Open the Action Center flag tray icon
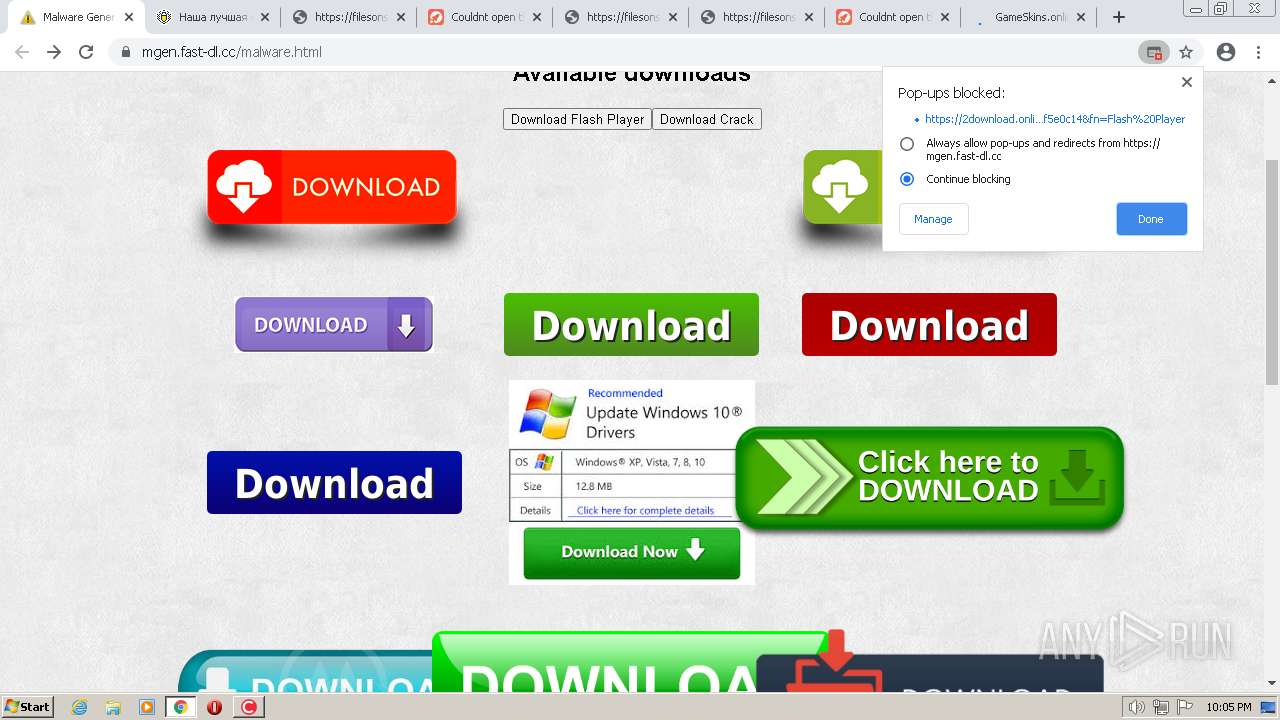1280x720 pixels. (x=1185, y=707)
